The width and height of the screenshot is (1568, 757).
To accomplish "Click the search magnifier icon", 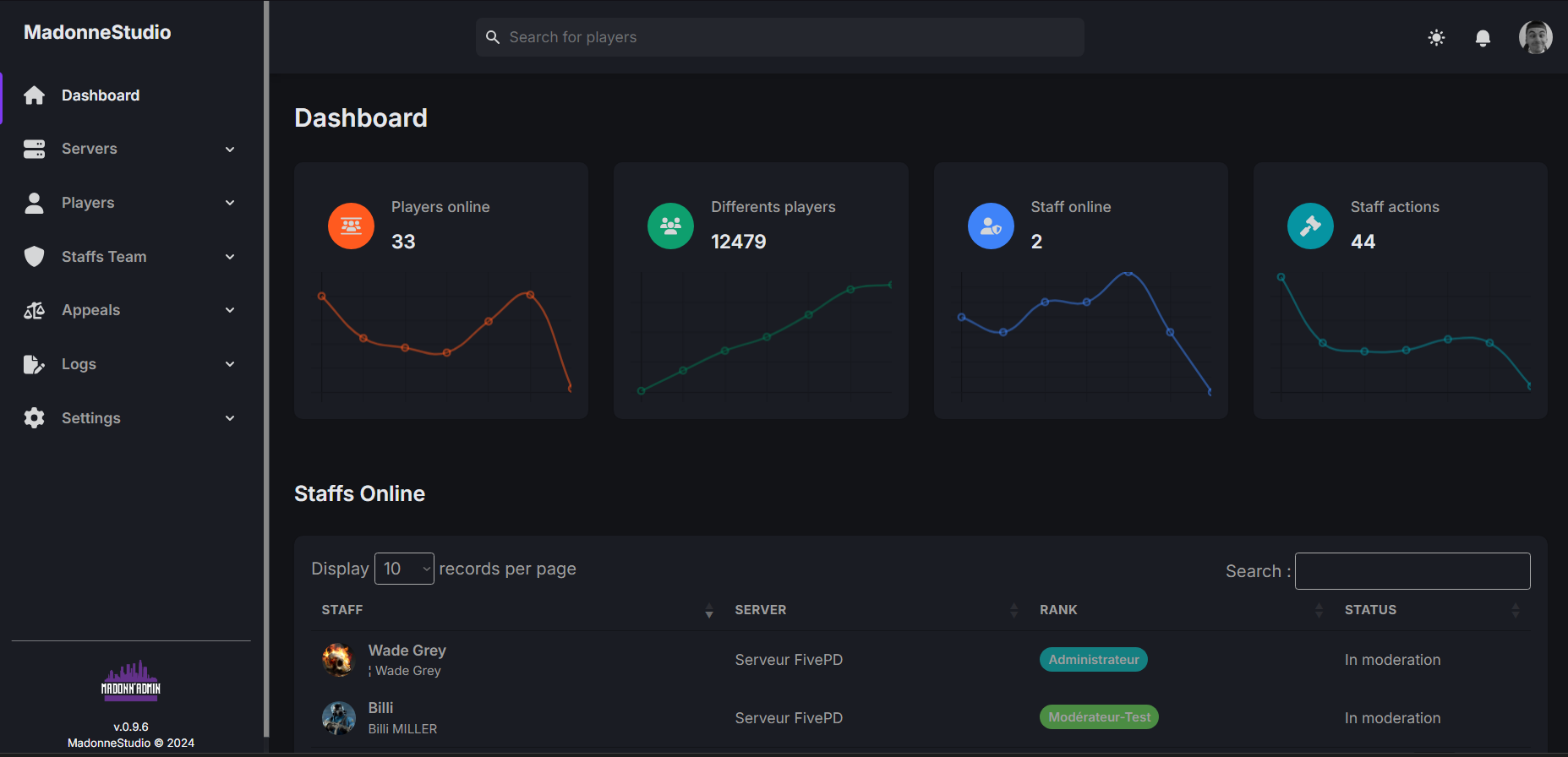I will (x=493, y=37).
